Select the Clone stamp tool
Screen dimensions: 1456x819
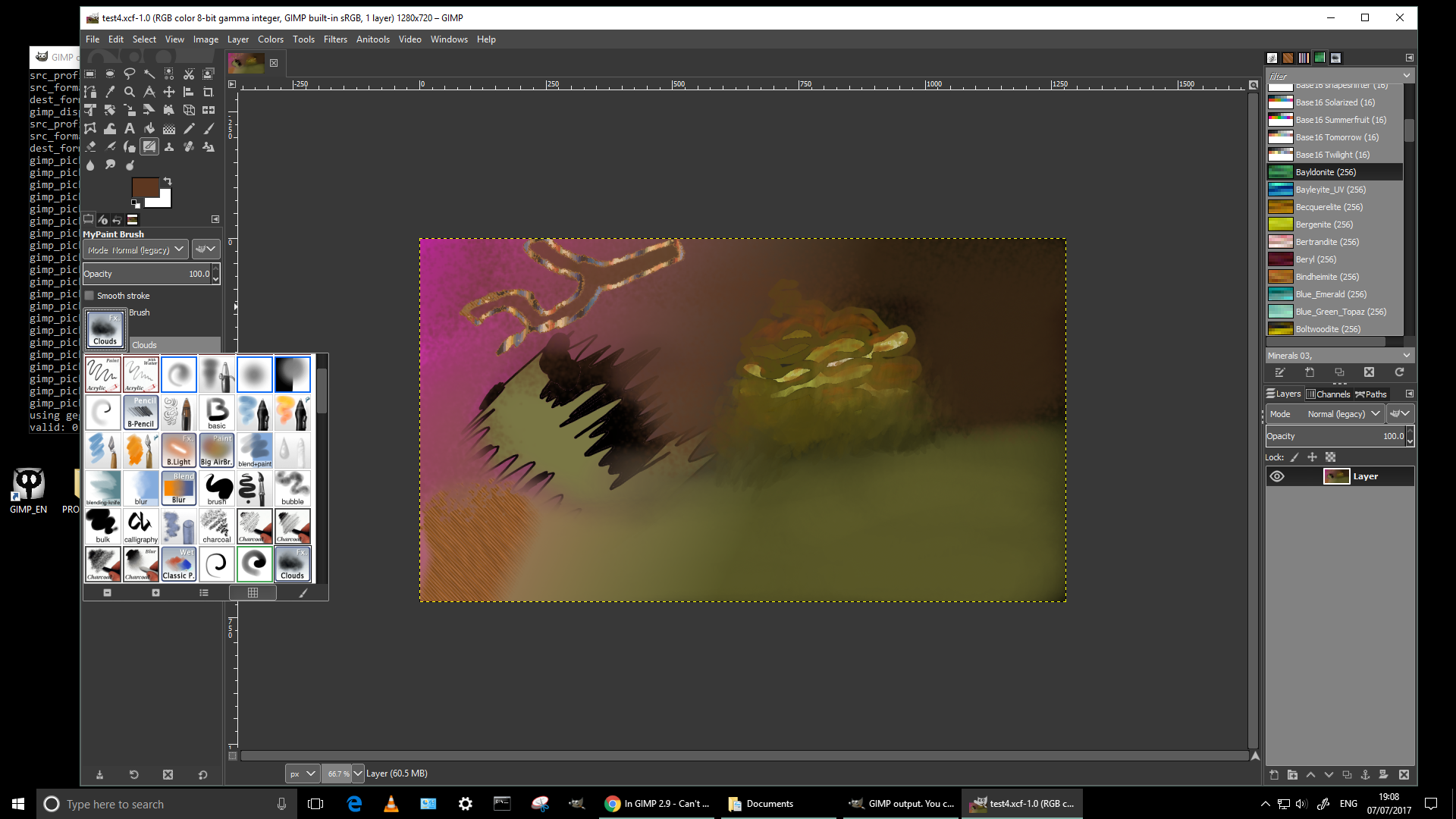tap(169, 146)
